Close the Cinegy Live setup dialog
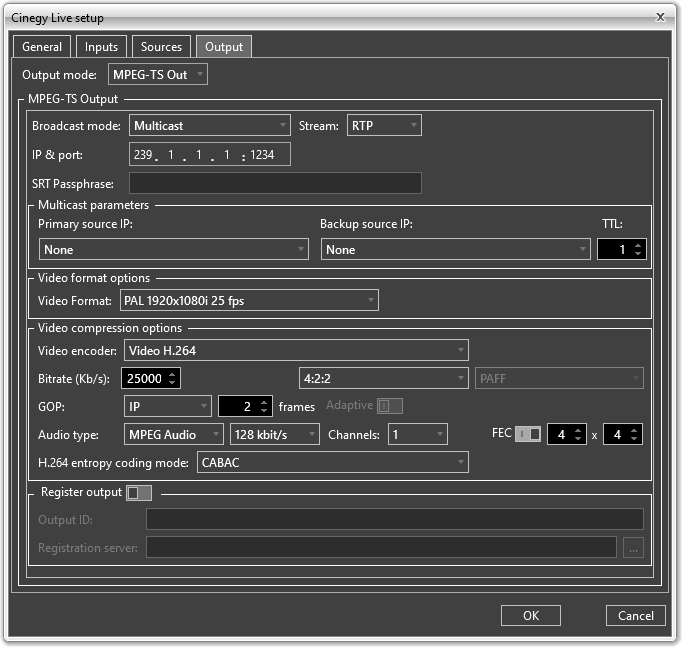This screenshot has width=682, height=647. pyautogui.click(x=660, y=17)
